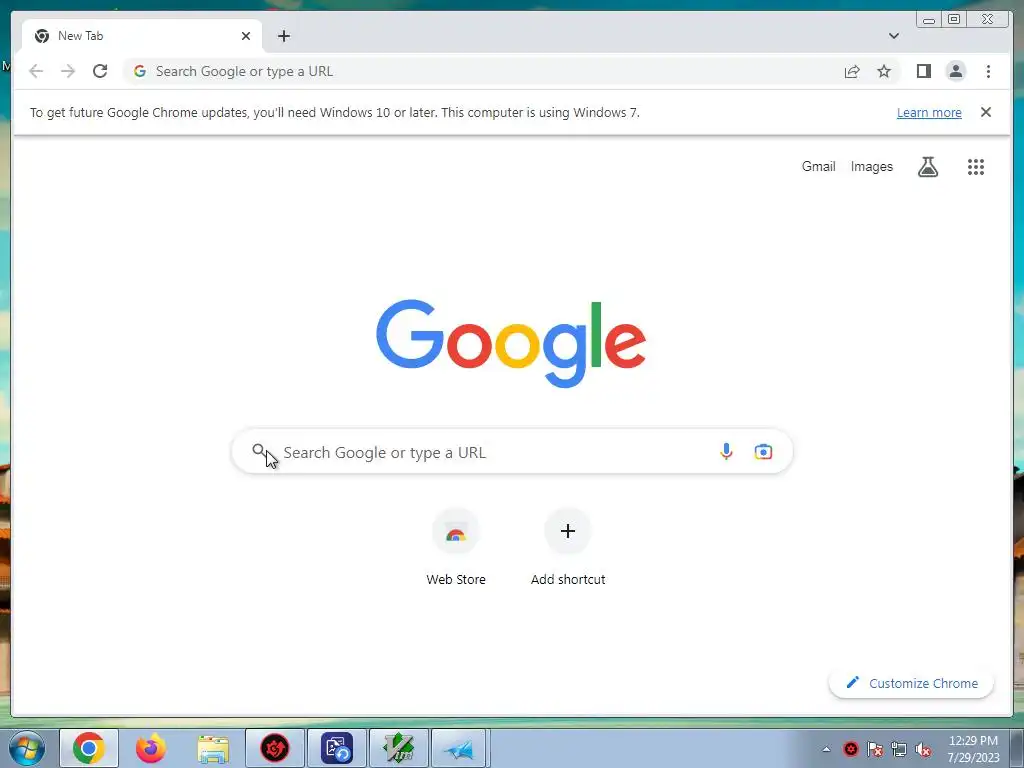Image resolution: width=1024 pixels, height=768 pixels.
Task: Open the Learn more link
Action: [x=929, y=112]
